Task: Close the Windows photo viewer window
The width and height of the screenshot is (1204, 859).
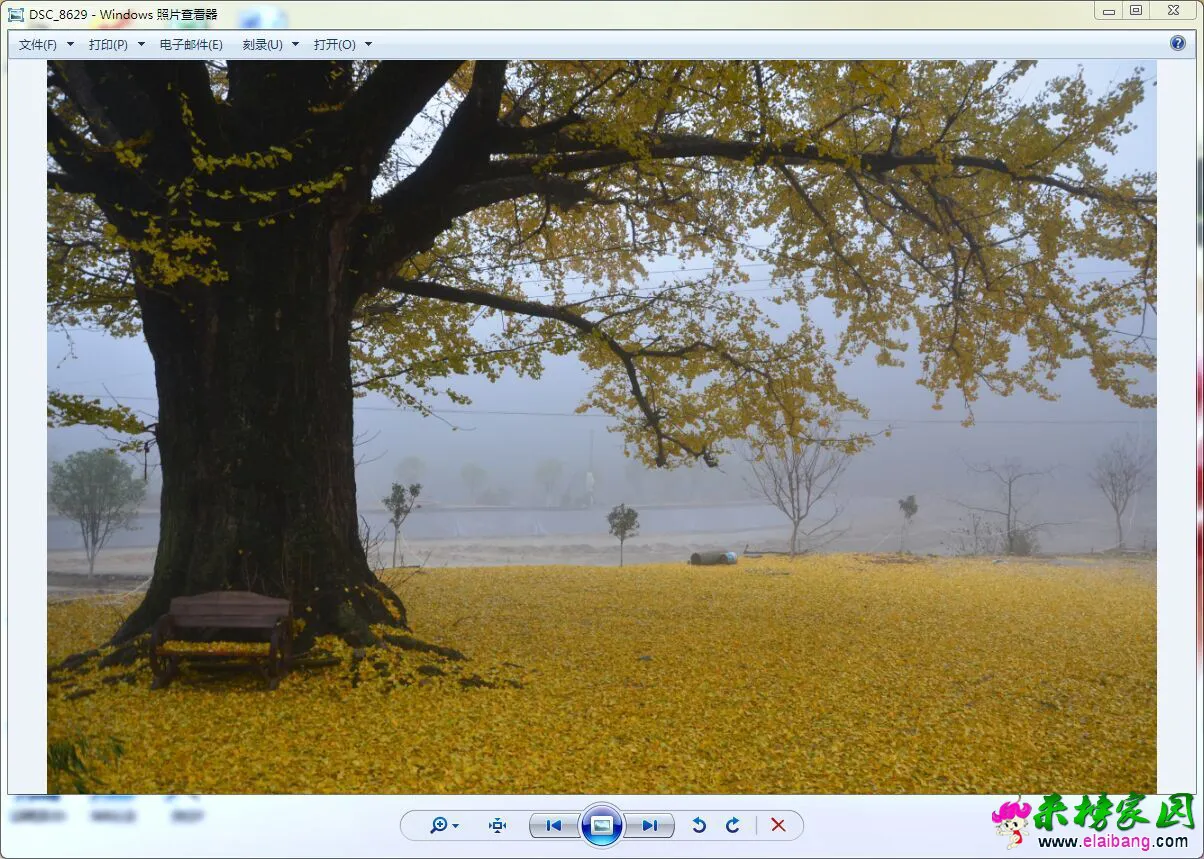Action: pyautogui.click(x=1172, y=11)
